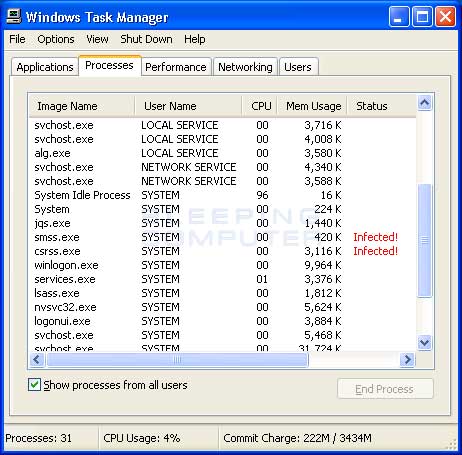Screen dimensions: 462x455
Task: Click the Task Manager title bar icon
Action: click(x=14, y=16)
